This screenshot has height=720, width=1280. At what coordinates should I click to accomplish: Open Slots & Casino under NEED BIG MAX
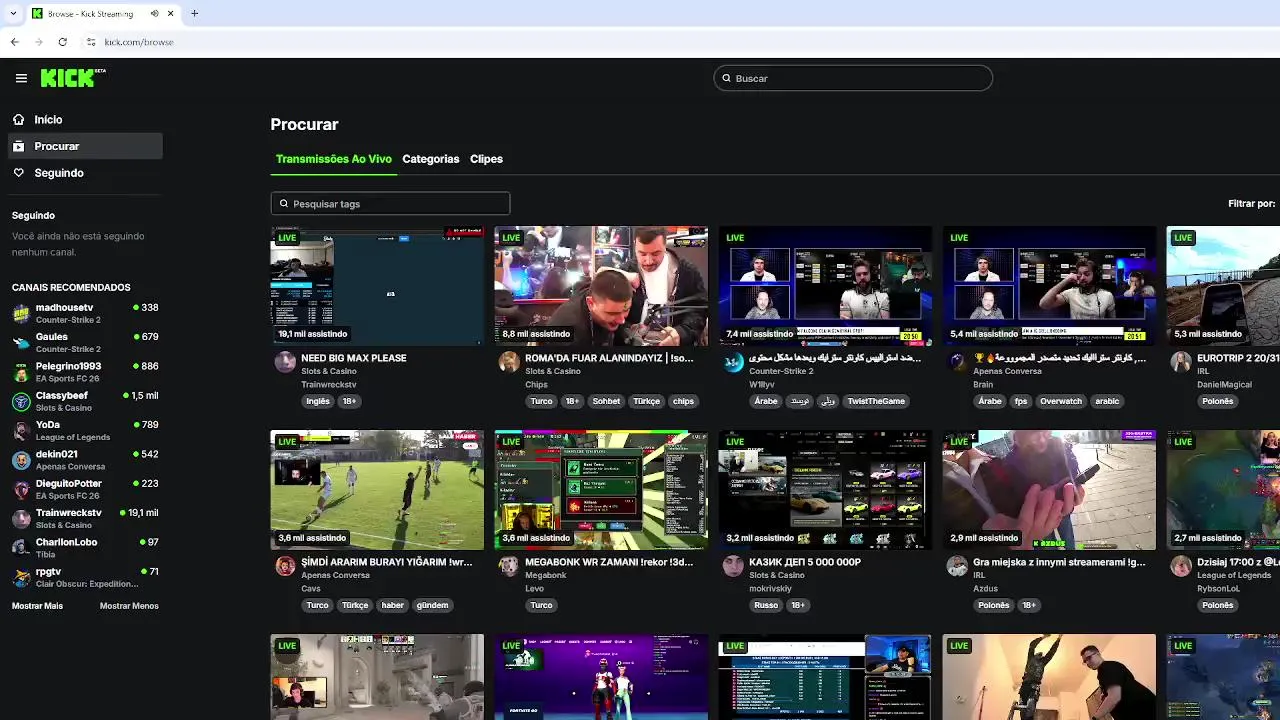(x=329, y=371)
